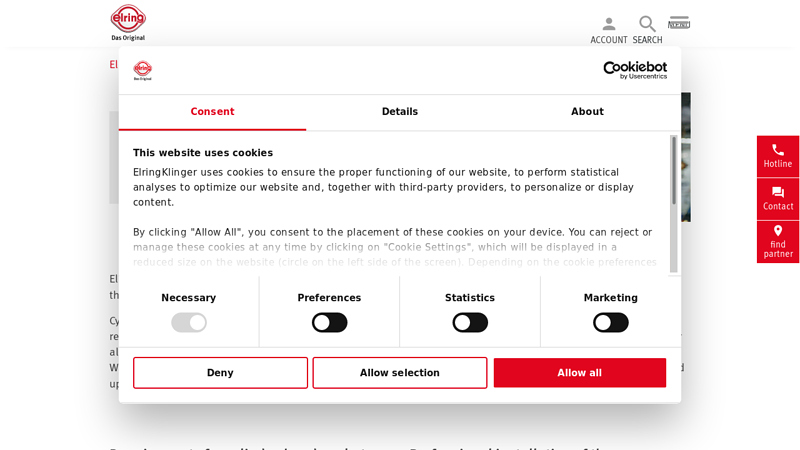
Task: Click the Elring logo in the header
Action: coord(128,22)
